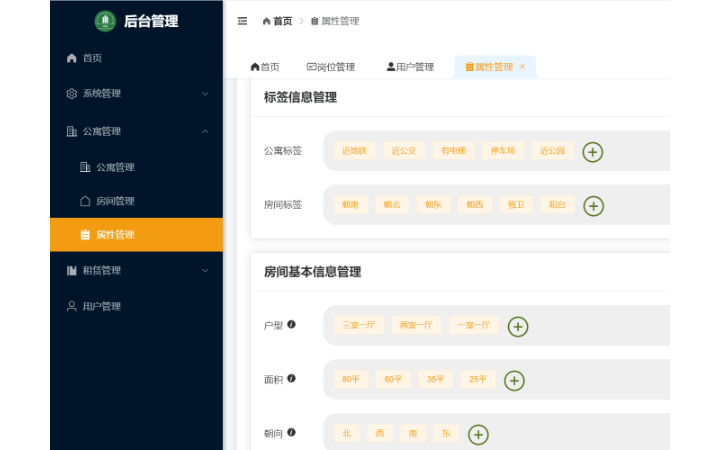Screen dimensions: 720x450
Task: Click the 近公交 tag
Action: (404, 151)
